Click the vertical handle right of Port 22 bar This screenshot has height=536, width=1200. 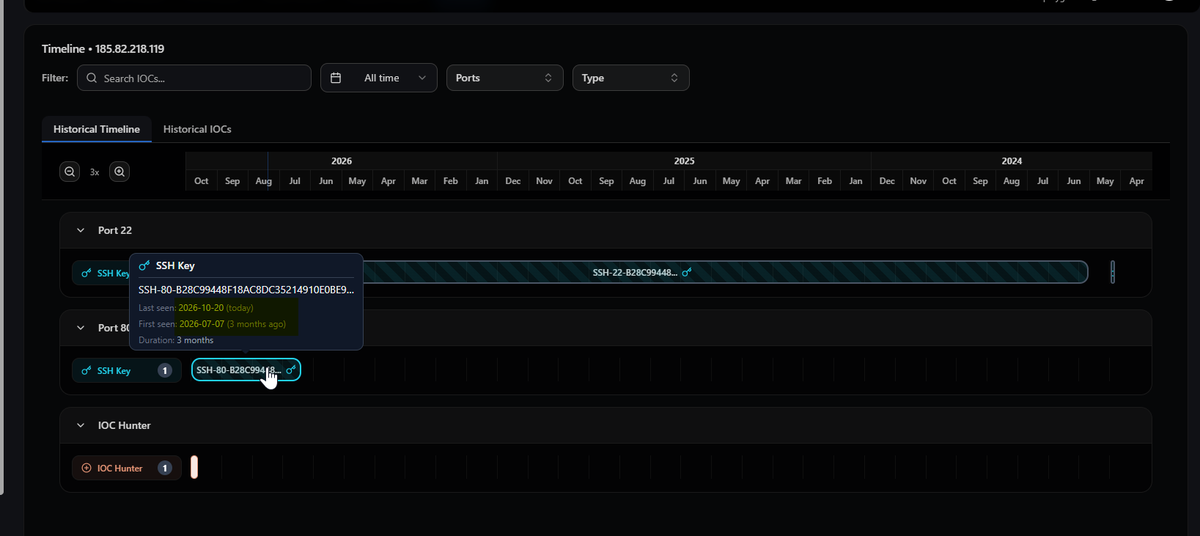[x=1112, y=272]
